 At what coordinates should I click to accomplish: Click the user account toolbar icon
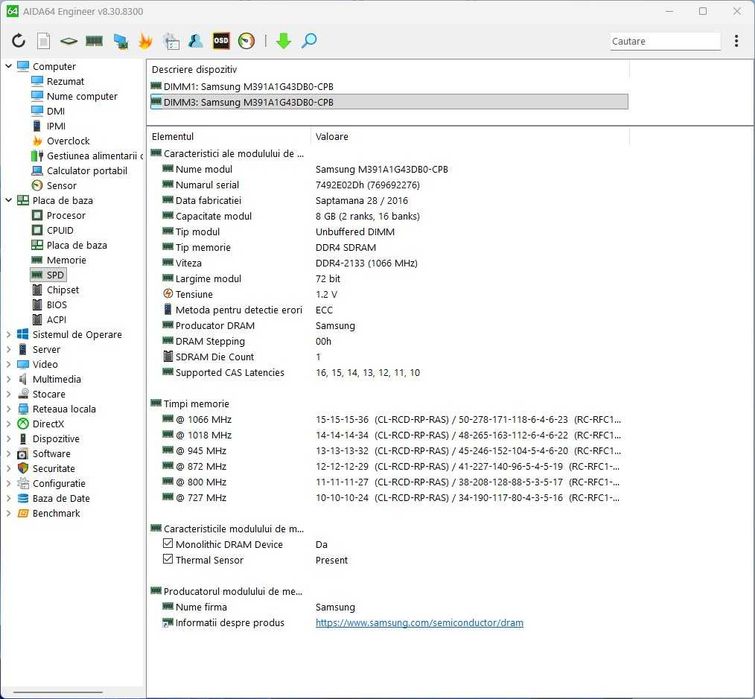[x=195, y=41]
